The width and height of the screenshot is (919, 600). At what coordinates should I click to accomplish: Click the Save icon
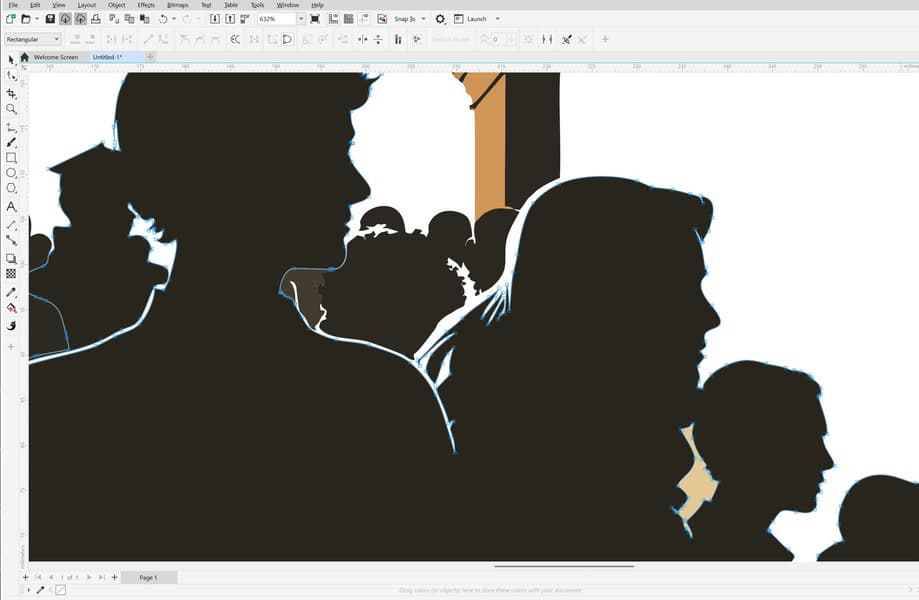click(x=50, y=19)
